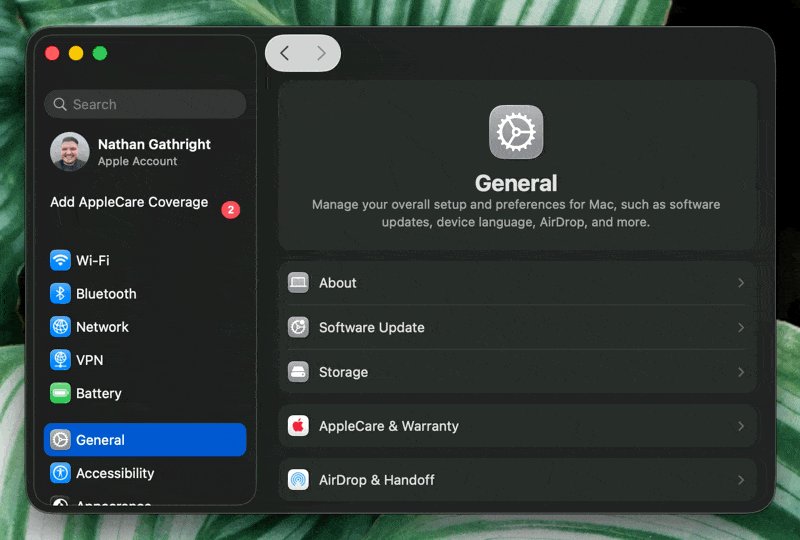Click the About laptop icon

[298, 282]
